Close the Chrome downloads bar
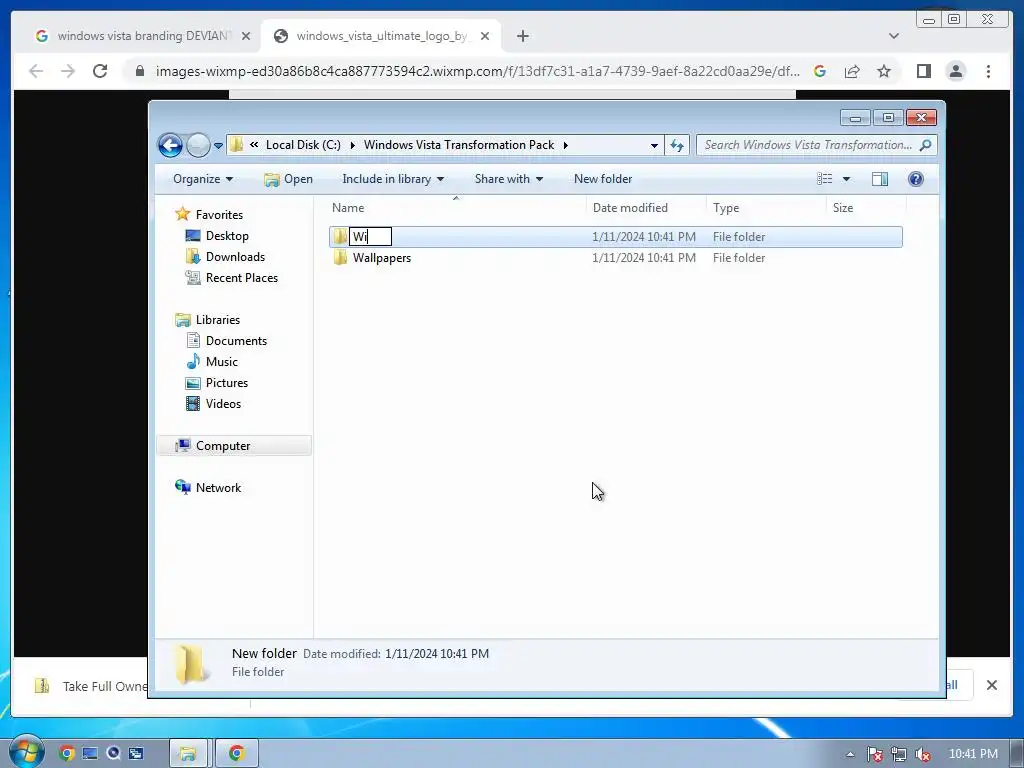This screenshot has height=768, width=1024. pos(991,685)
